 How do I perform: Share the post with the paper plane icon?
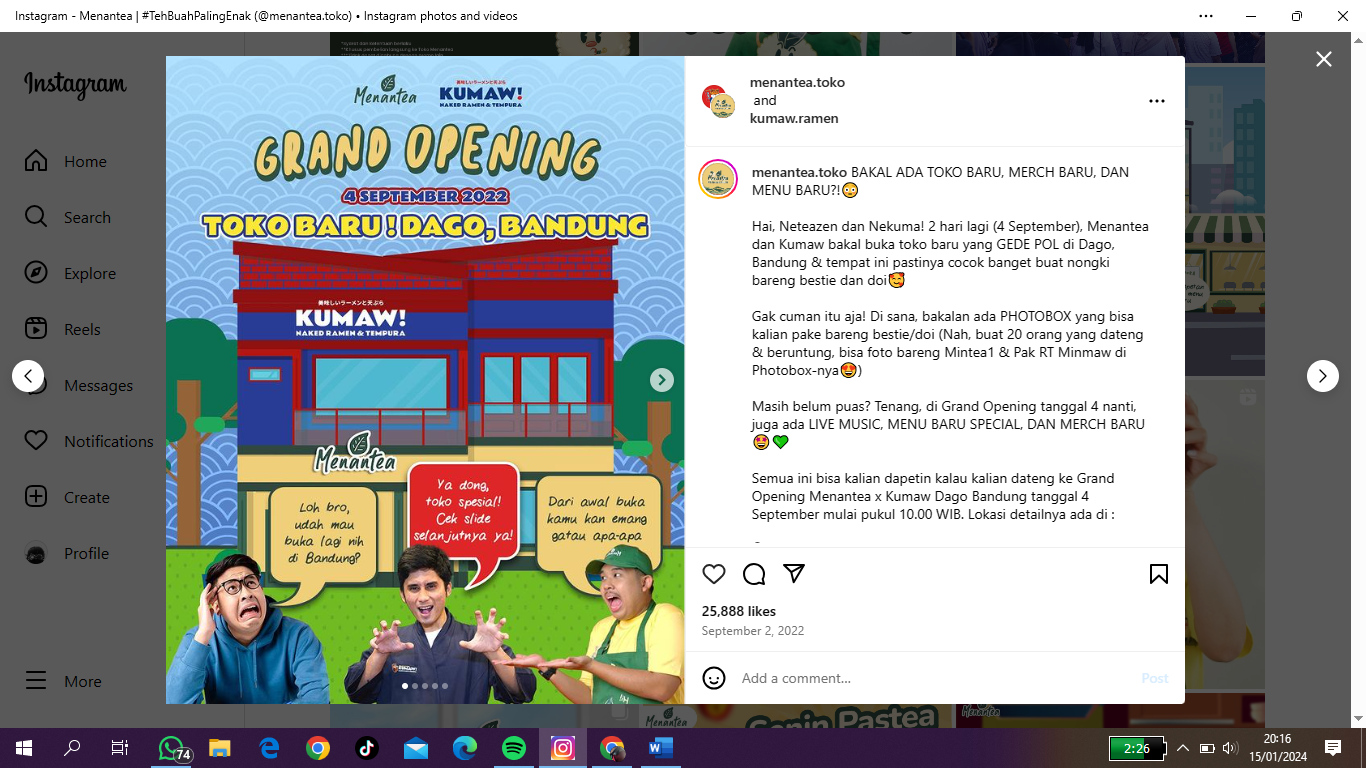794,574
